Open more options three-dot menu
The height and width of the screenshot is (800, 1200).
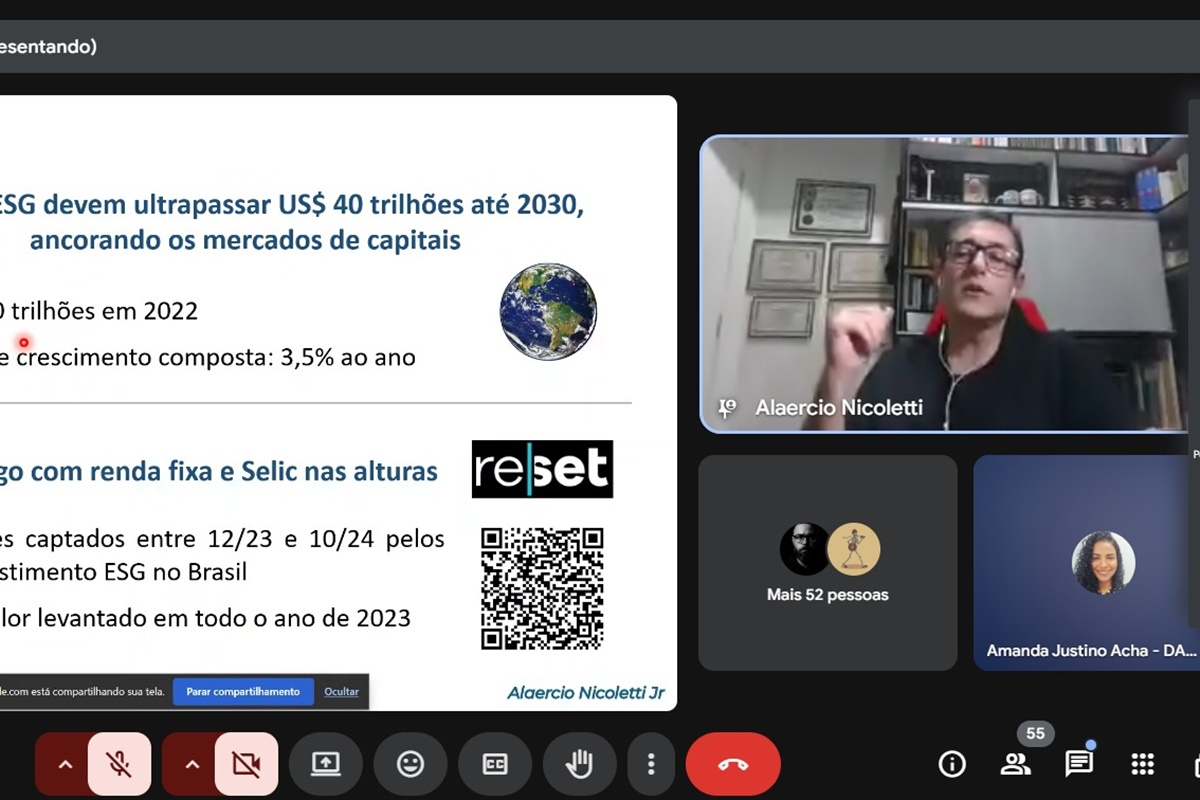pos(651,765)
